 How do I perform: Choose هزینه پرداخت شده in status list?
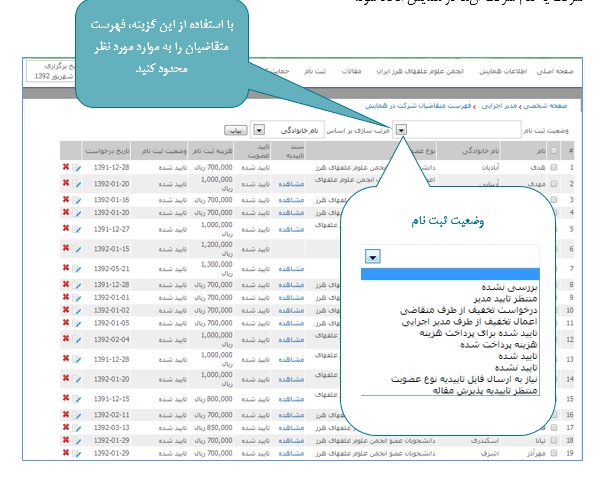coord(497,343)
